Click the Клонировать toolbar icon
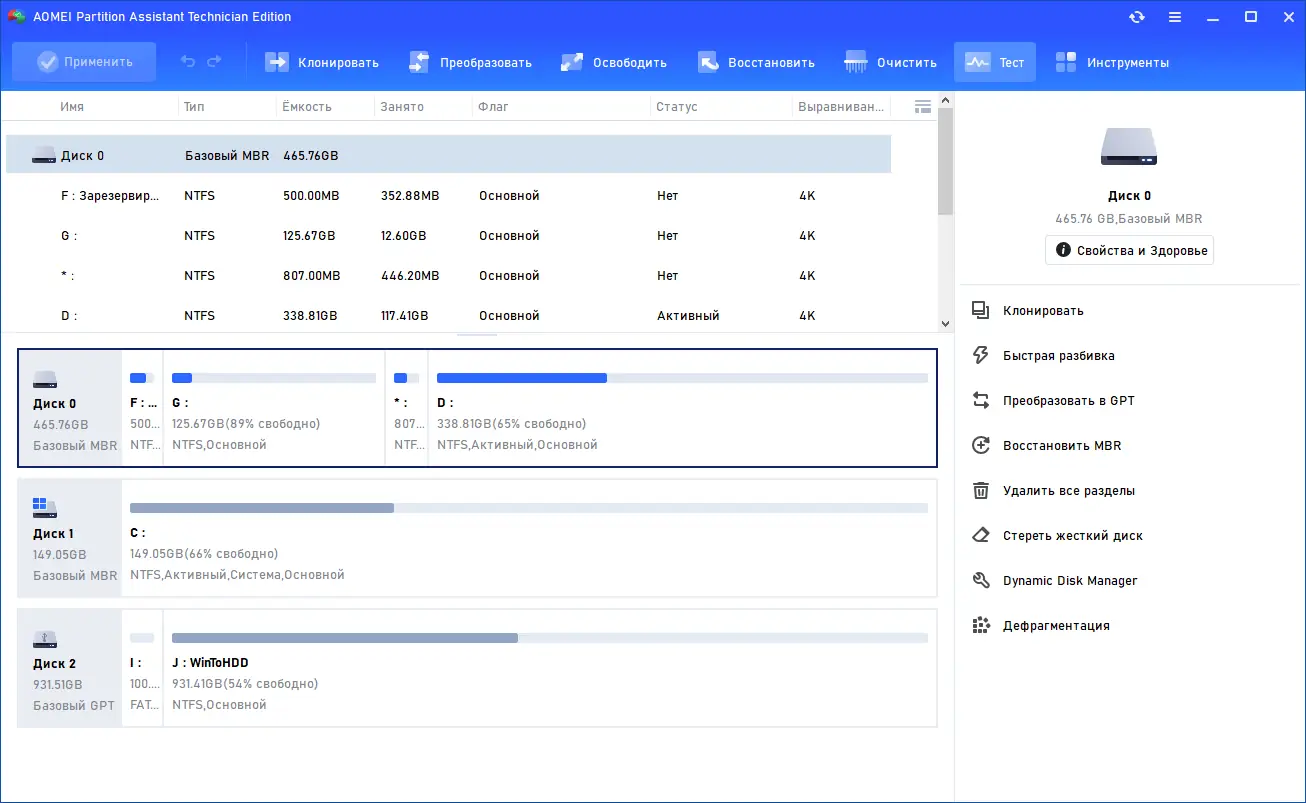 point(276,62)
